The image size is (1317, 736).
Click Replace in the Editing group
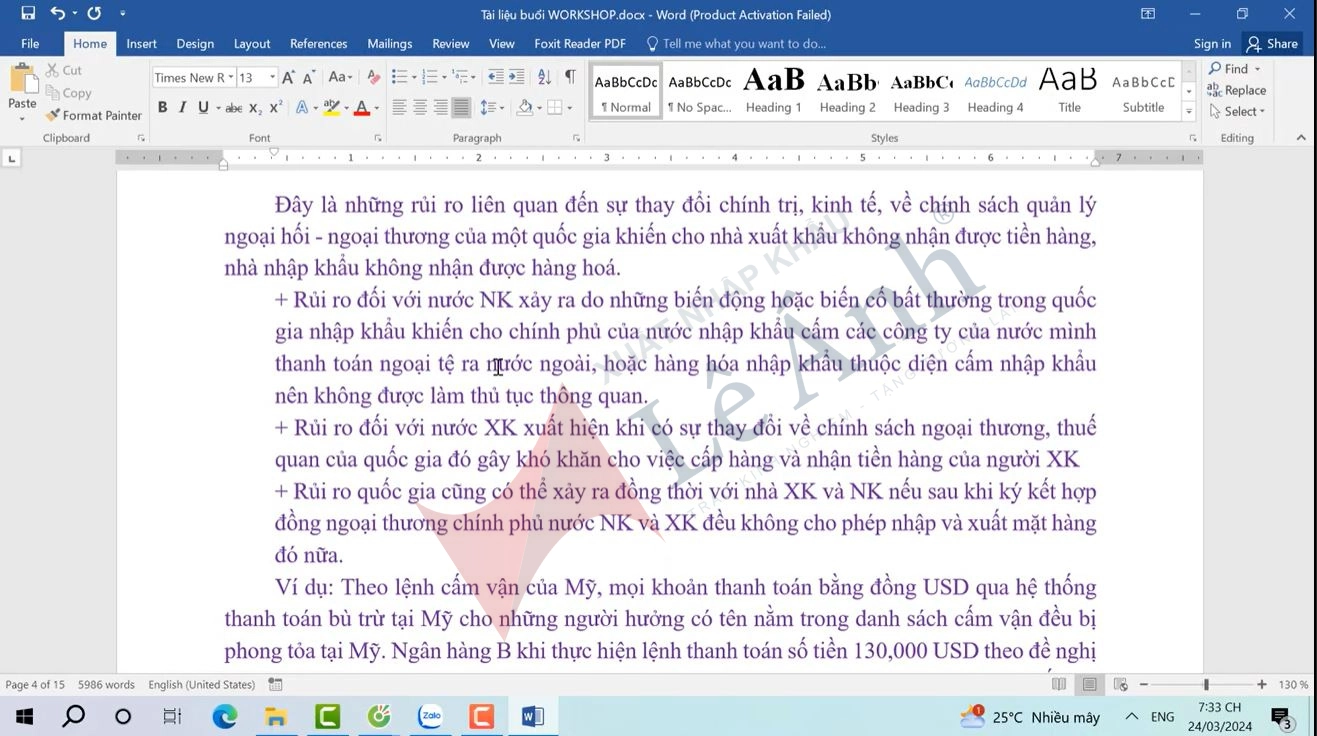click(1243, 89)
